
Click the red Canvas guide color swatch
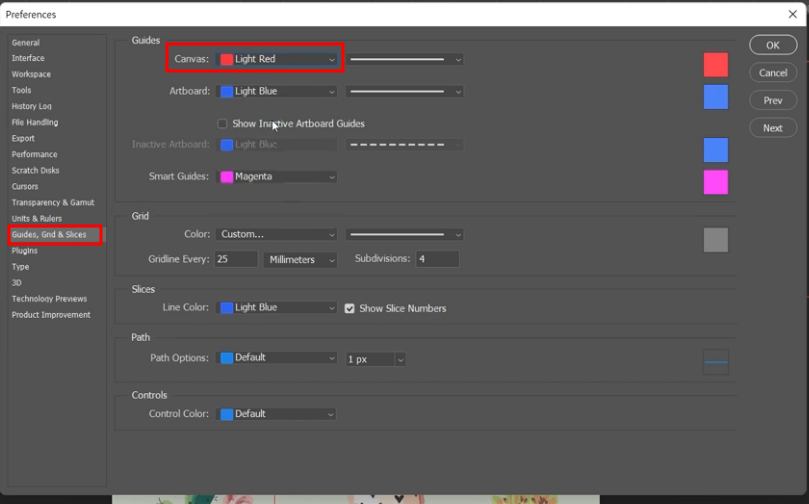pos(716,64)
